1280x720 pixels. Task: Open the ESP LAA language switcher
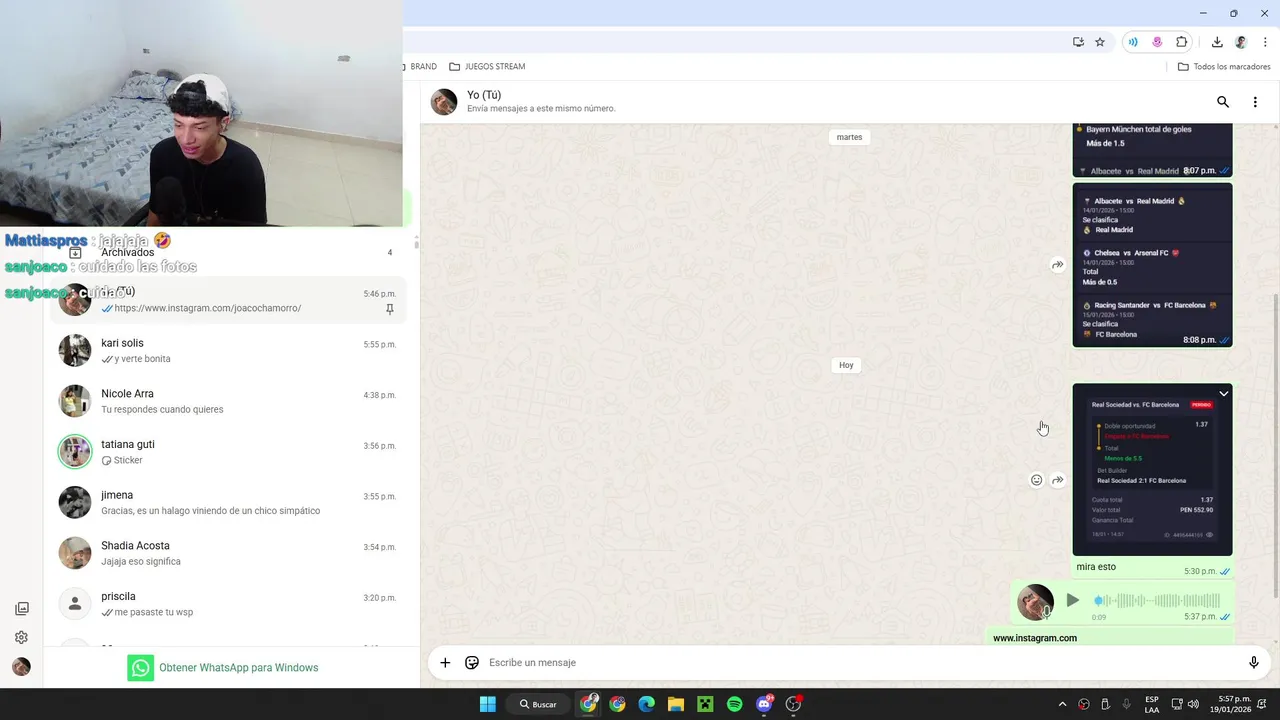tap(1152, 704)
